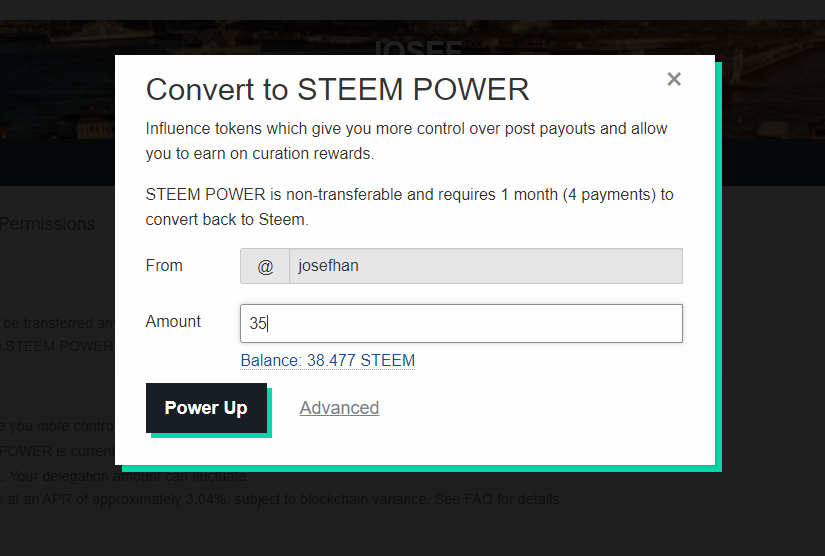825x556 pixels.
Task: Focus the Amount input field
Action: pos(461,324)
